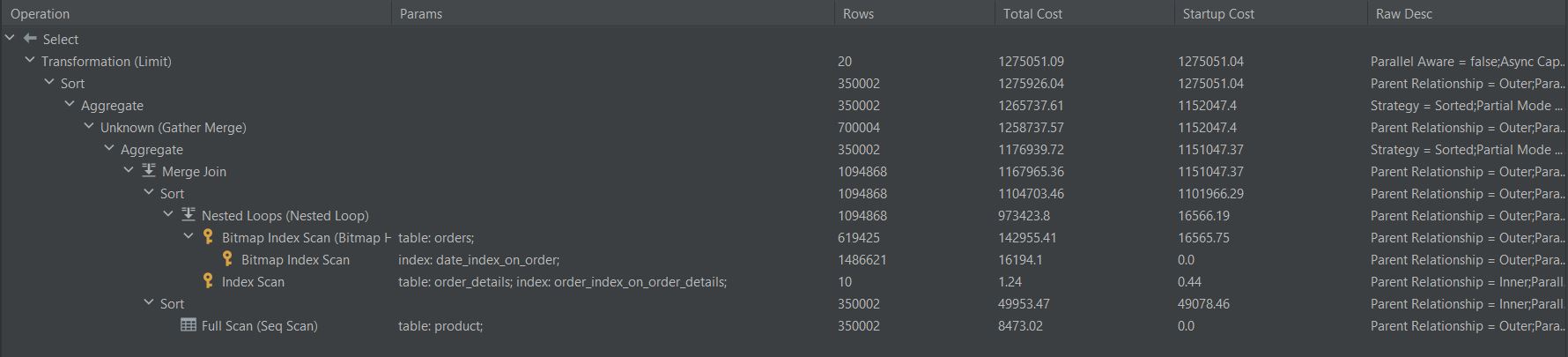Collapse the Unknown (Gather Merge) node
1568x357 pixels.
pos(89,127)
